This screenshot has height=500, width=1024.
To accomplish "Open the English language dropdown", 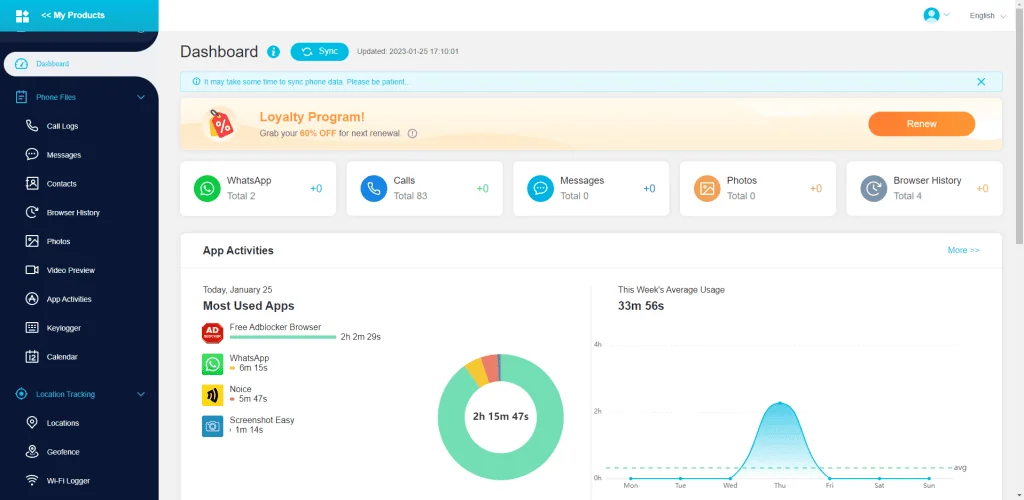I will point(988,16).
